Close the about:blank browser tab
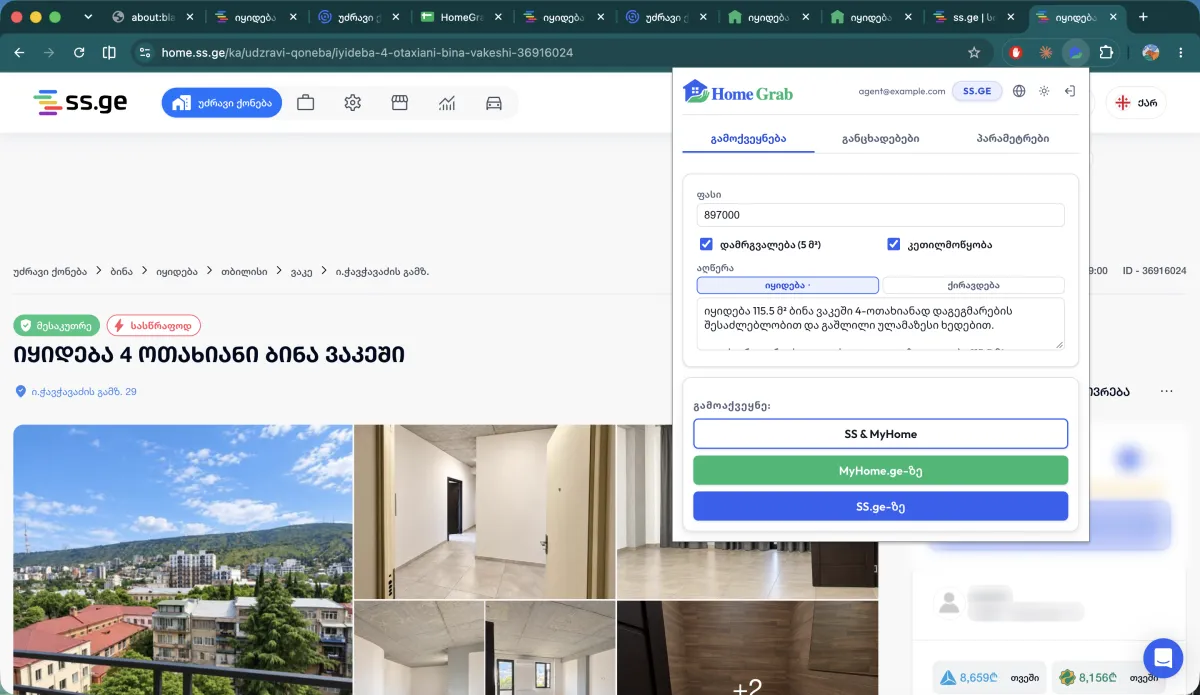This screenshot has height=695, width=1200. 189,17
